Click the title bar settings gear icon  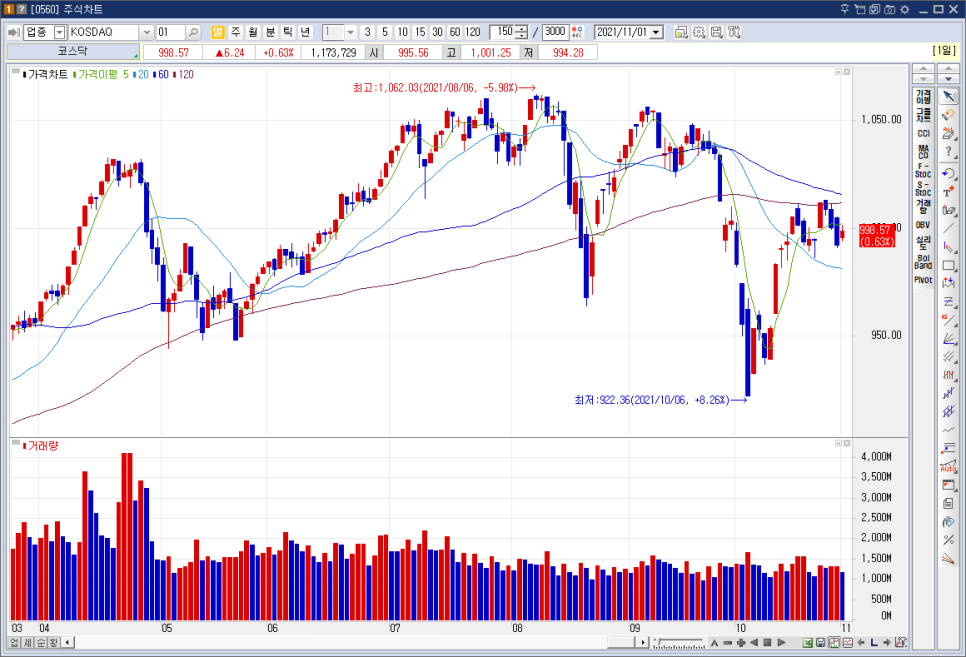pos(904,9)
